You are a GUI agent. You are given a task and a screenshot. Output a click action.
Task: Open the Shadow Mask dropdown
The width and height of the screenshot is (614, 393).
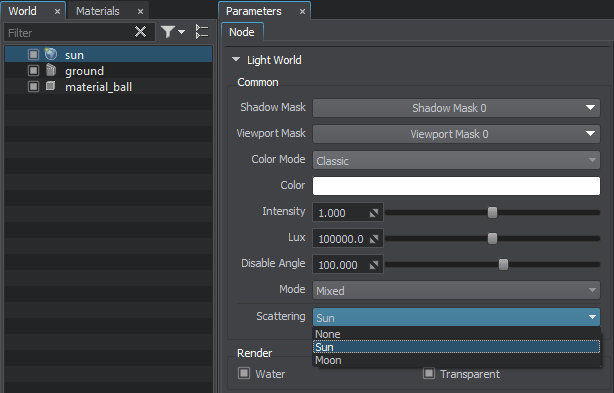point(456,108)
